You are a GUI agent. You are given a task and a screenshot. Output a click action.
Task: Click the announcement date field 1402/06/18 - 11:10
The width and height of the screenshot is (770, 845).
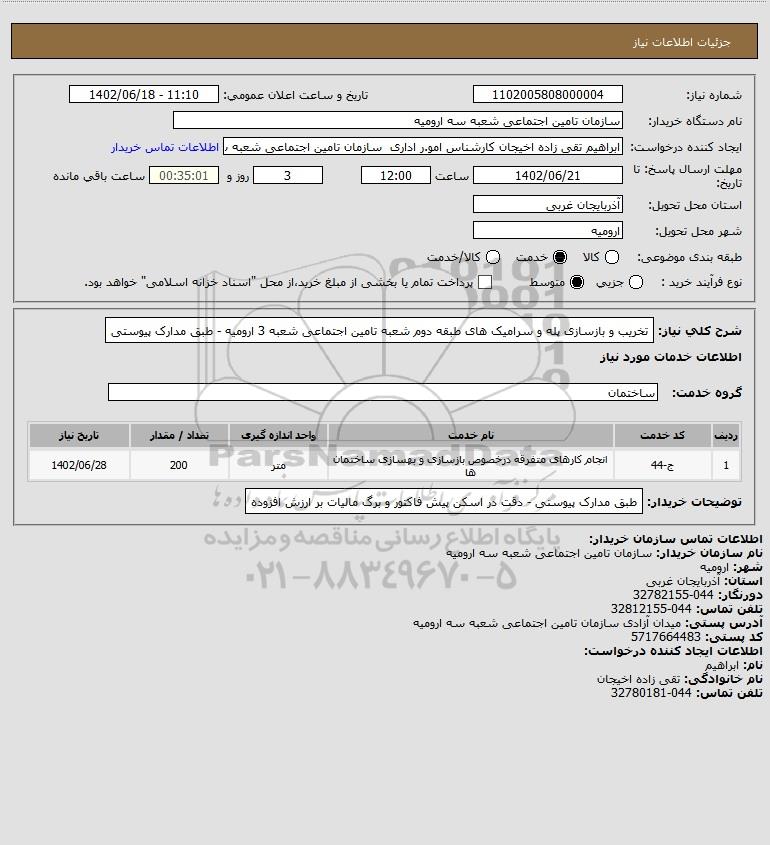coord(144,95)
